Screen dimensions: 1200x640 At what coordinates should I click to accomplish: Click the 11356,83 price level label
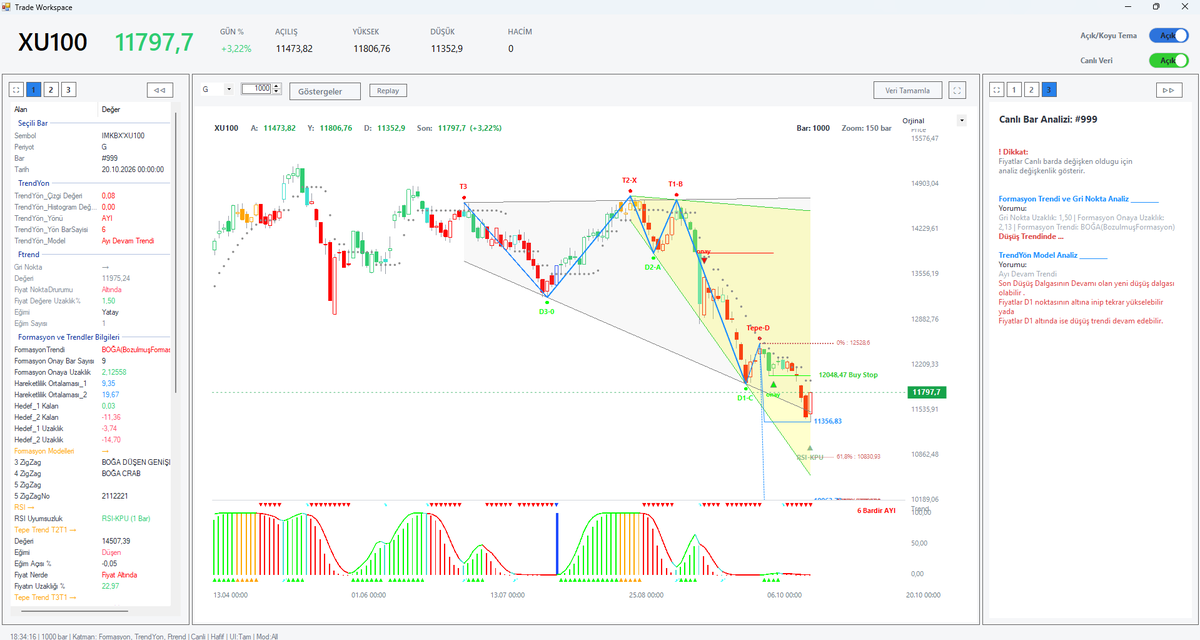point(827,421)
